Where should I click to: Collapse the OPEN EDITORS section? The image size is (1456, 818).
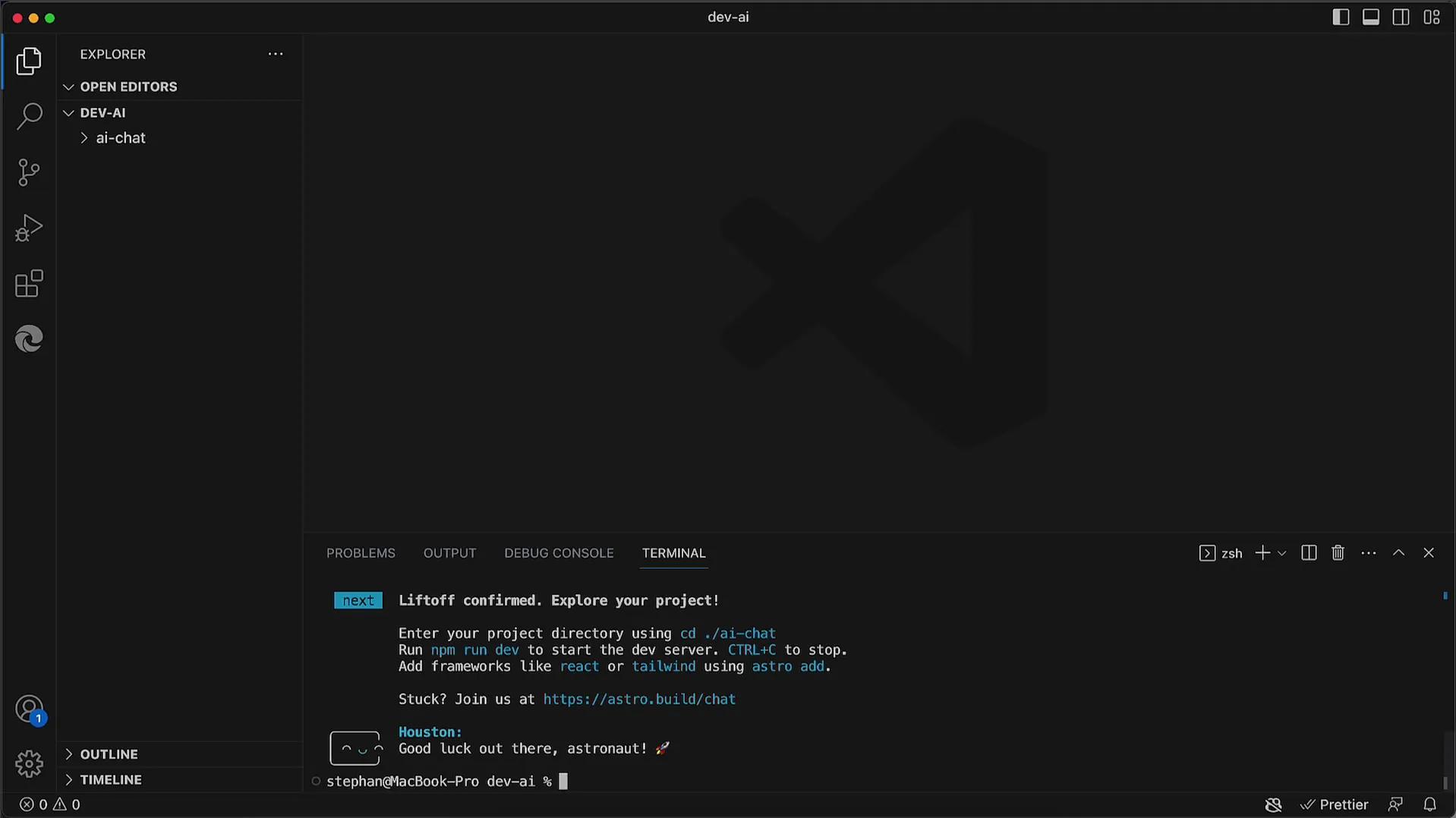(x=180, y=87)
